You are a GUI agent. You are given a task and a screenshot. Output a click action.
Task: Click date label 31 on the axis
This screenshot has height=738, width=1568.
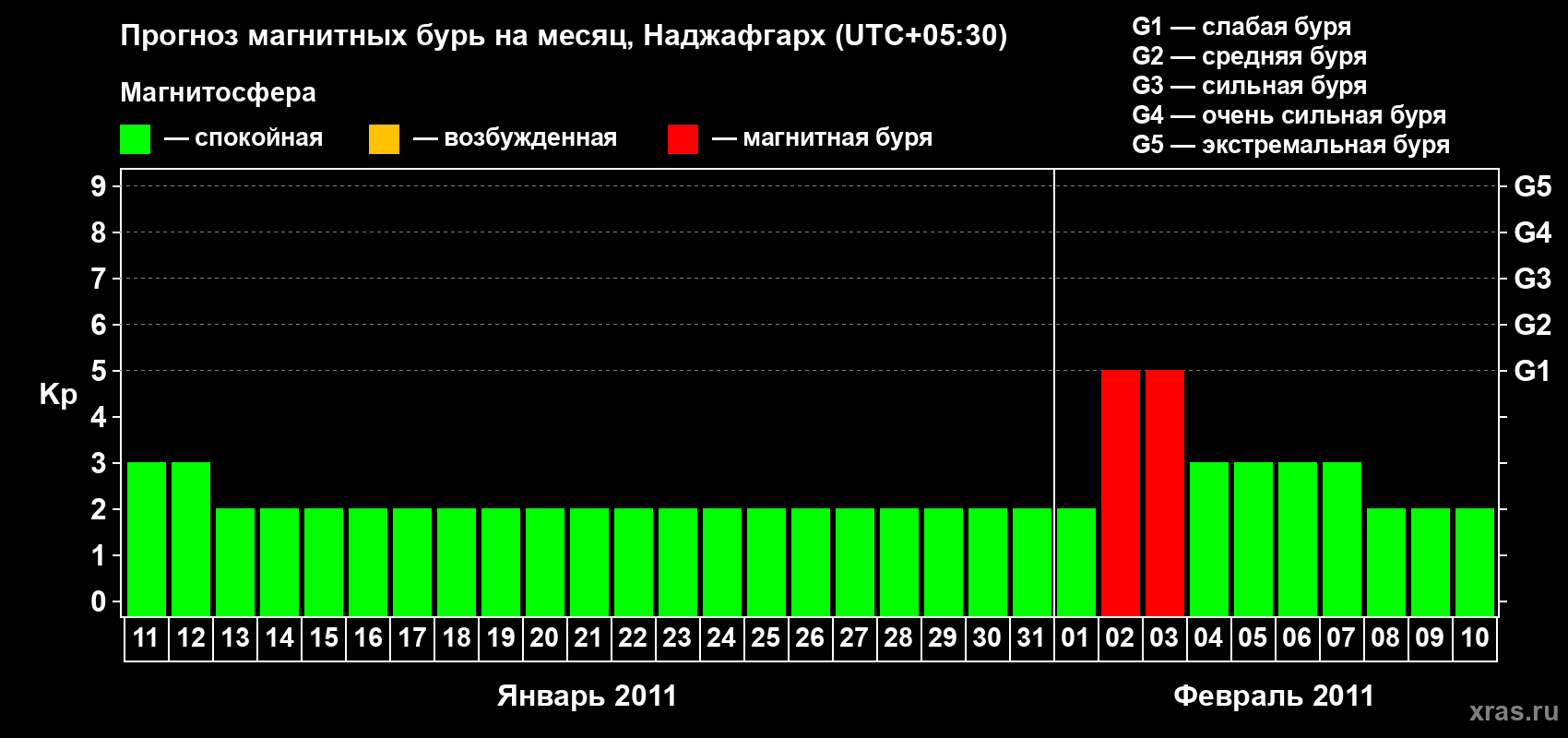[1031, 638]
